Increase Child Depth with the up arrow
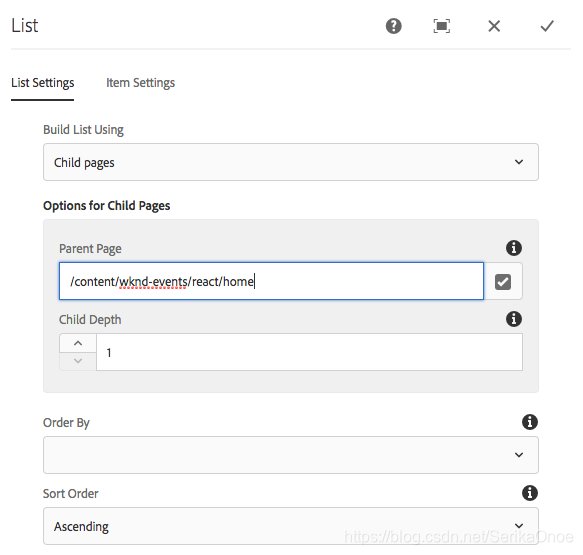Viewport: 583px width, 555px height. point(78,343)
